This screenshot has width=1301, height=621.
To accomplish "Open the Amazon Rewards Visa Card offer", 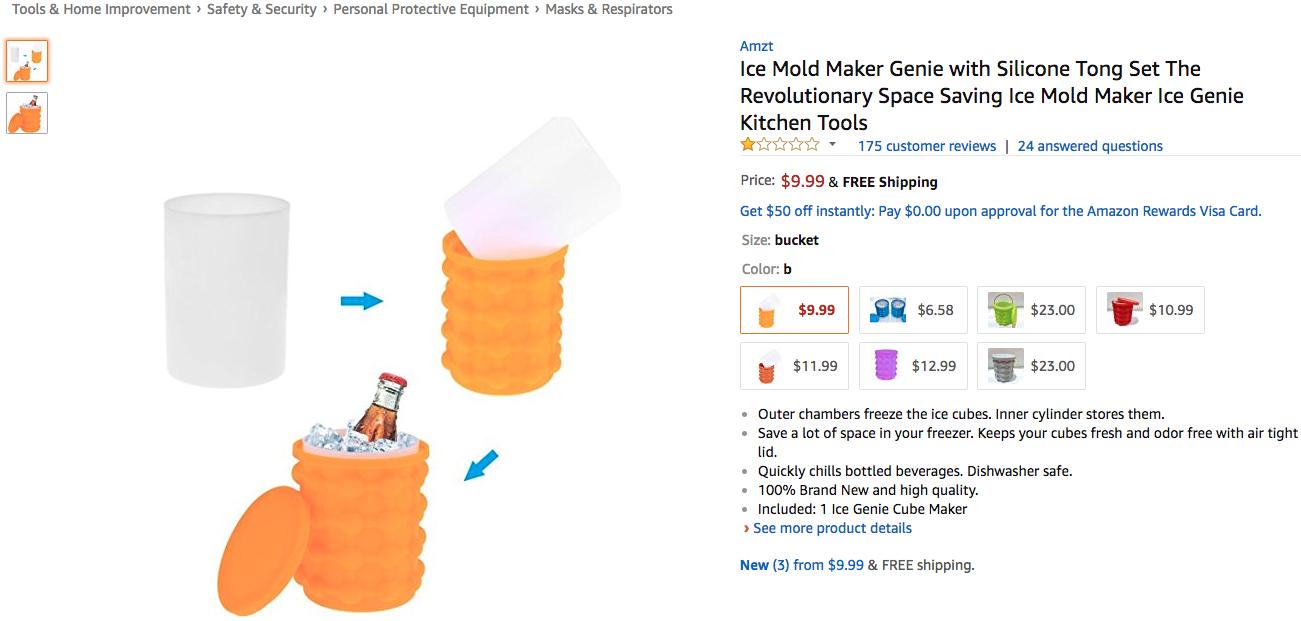I will (1000, 211).
